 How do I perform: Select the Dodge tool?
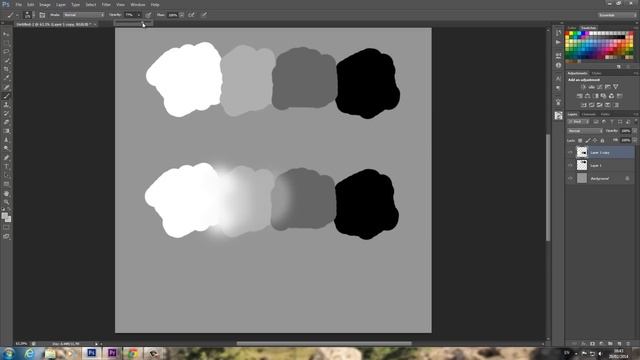pyautogui.click(x=6, y=149)
